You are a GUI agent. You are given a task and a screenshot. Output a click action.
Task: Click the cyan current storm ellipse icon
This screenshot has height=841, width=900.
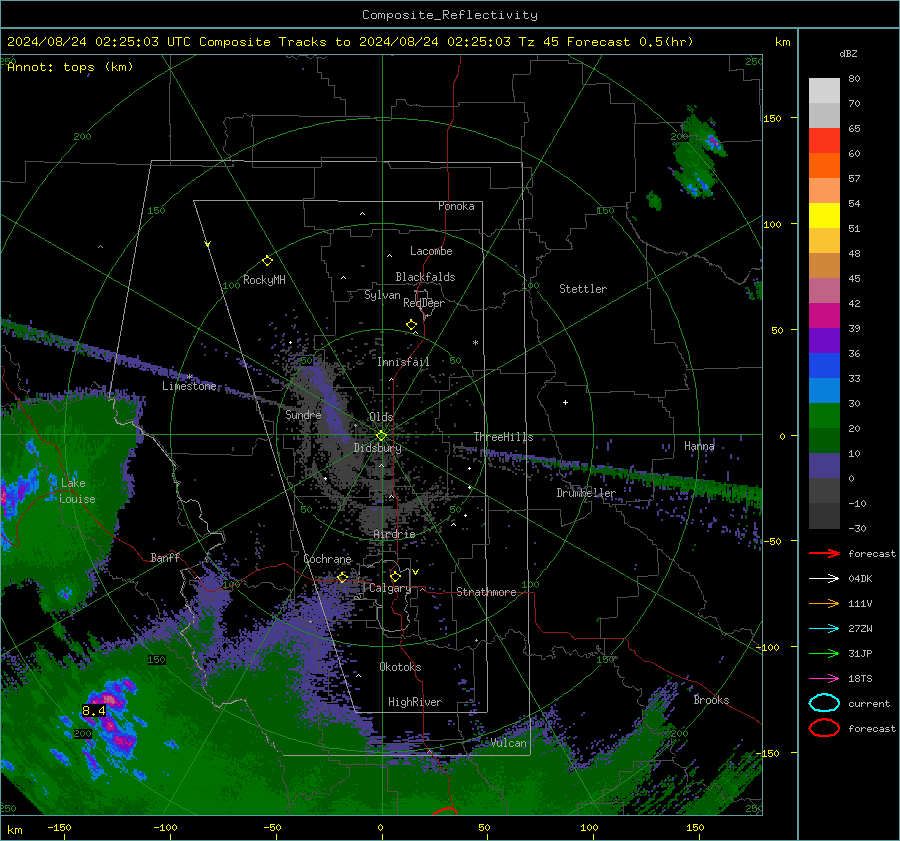(x=824, y=703)
